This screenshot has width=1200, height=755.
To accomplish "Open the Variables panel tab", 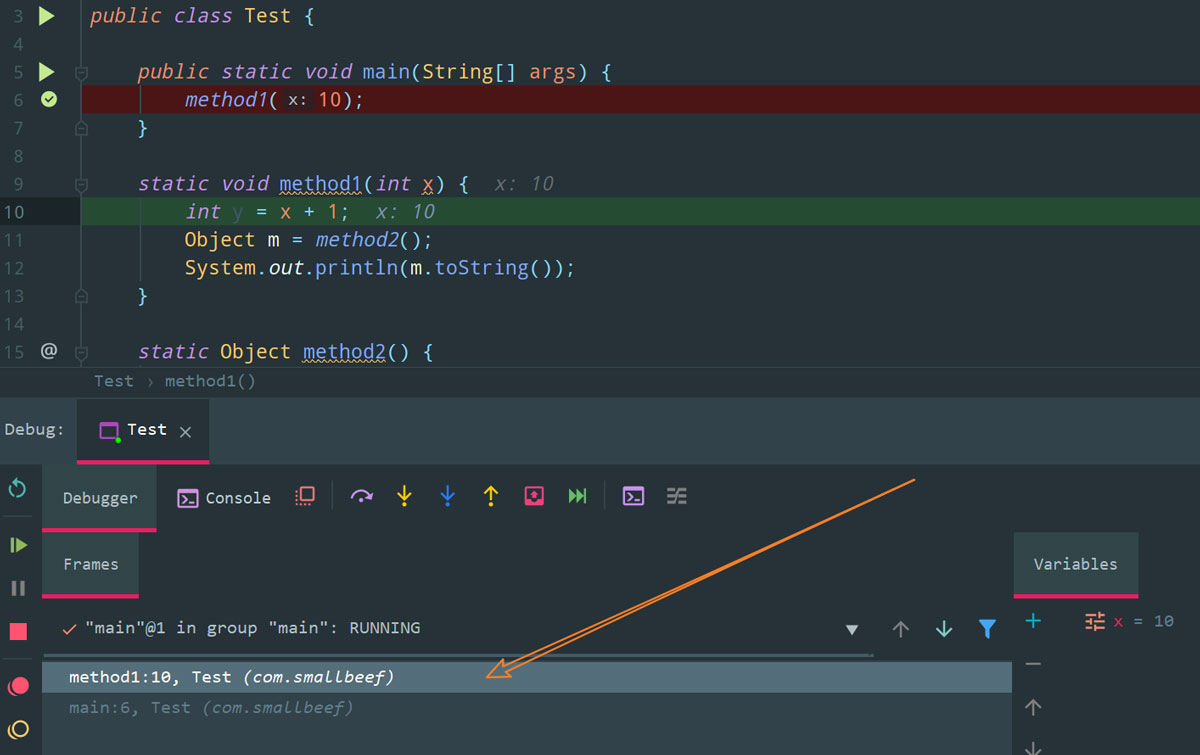I will pyautogui.click(x=1075, y=564).
